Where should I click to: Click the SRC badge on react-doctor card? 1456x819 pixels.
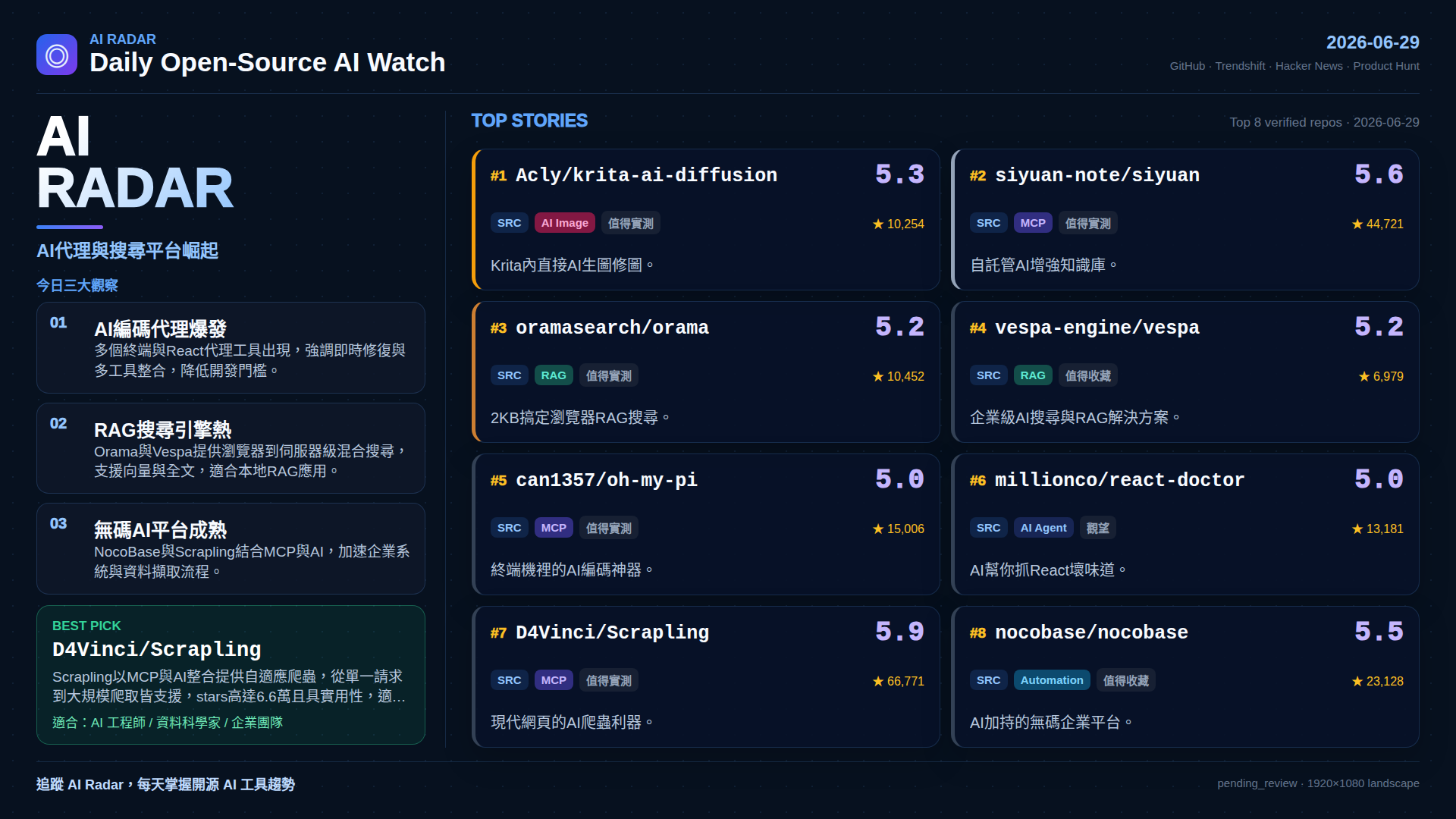click(988, 528)
